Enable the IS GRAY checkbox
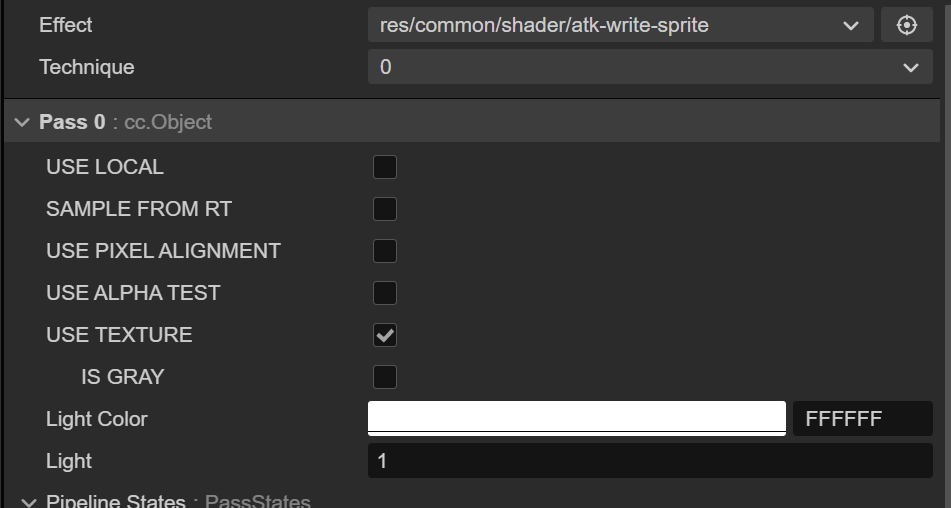 [x=385, y=377]
